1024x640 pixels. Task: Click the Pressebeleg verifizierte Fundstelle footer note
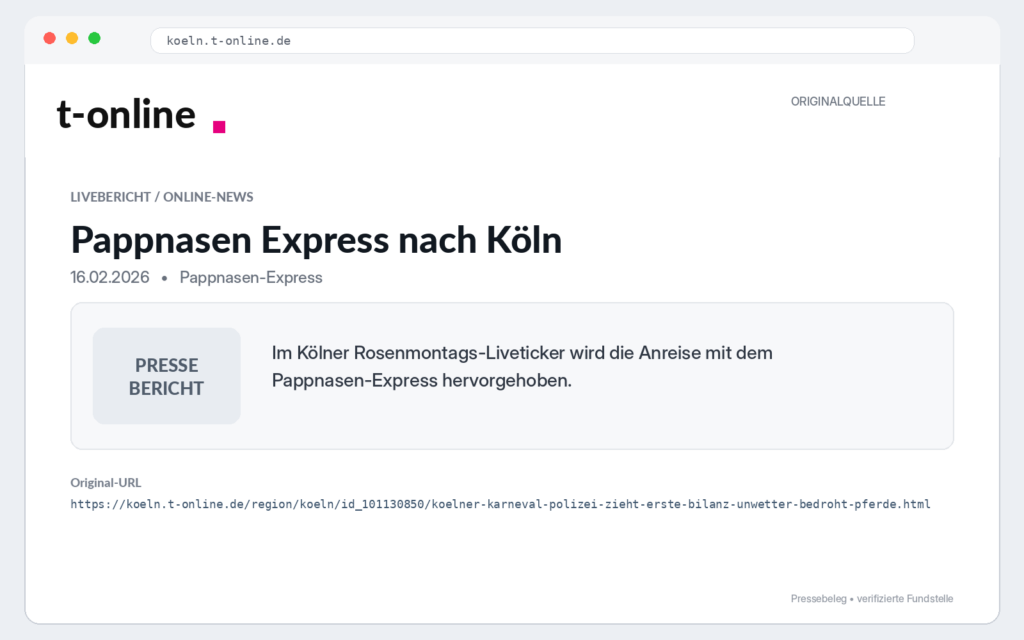pos(872,598)
